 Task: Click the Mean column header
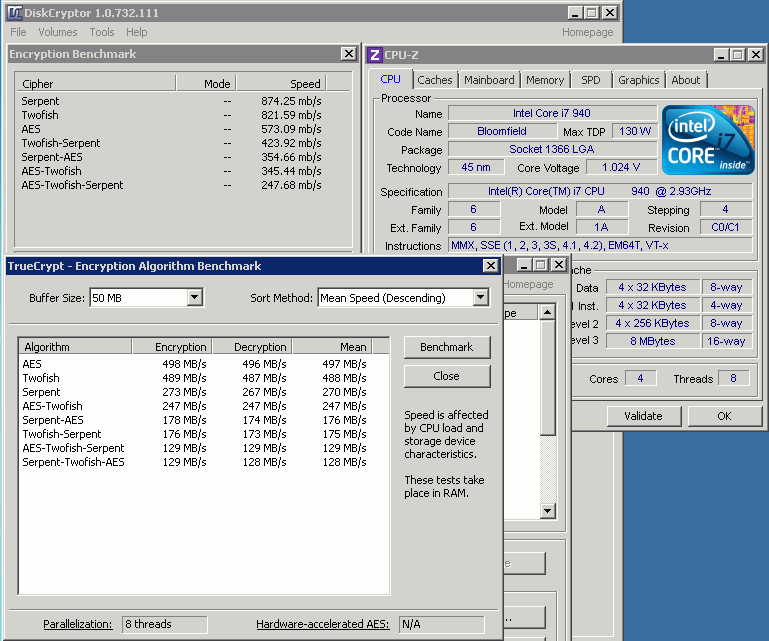[x=333, y=347]
